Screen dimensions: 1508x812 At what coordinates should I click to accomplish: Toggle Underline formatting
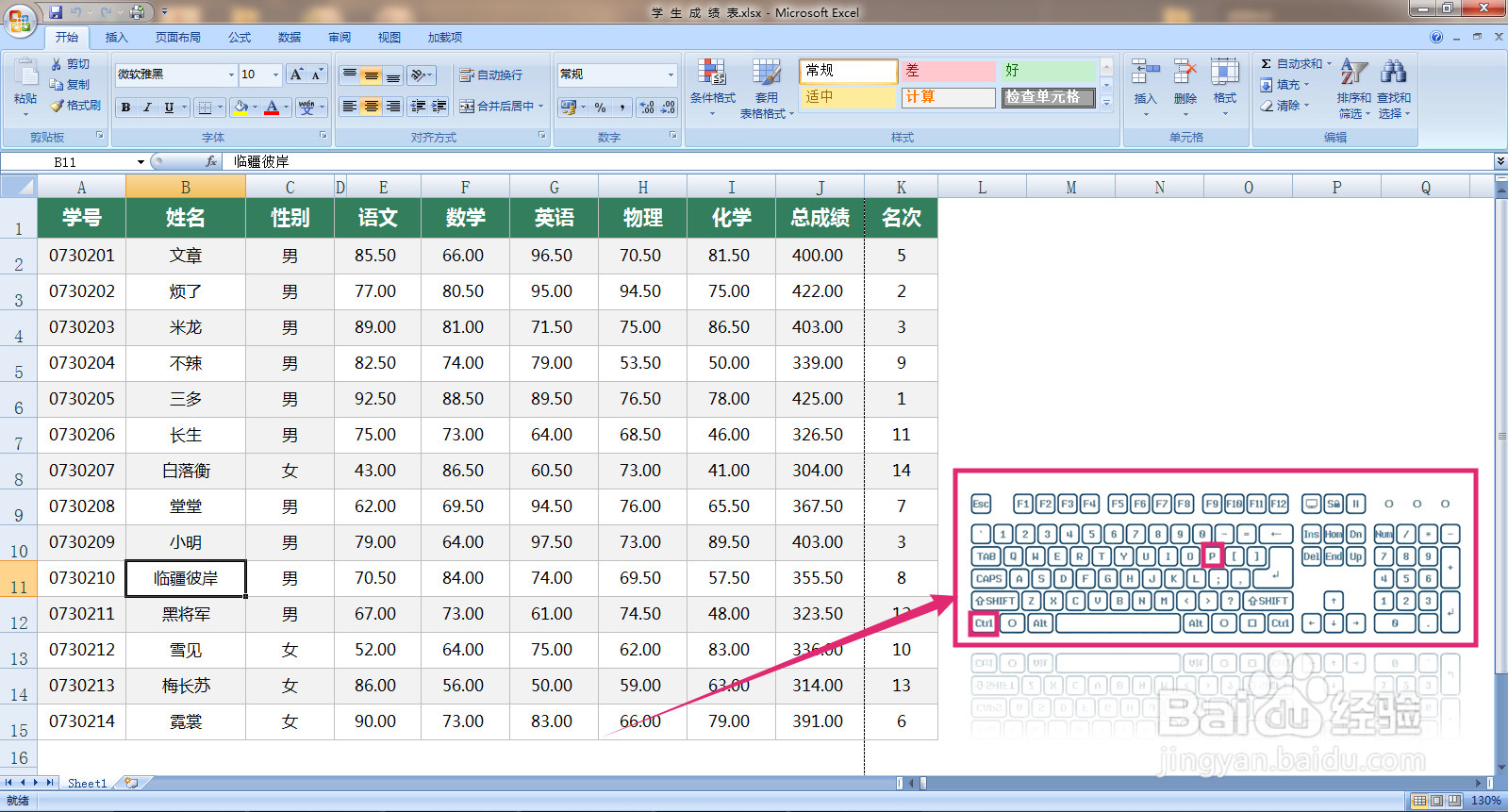(169, 108)
